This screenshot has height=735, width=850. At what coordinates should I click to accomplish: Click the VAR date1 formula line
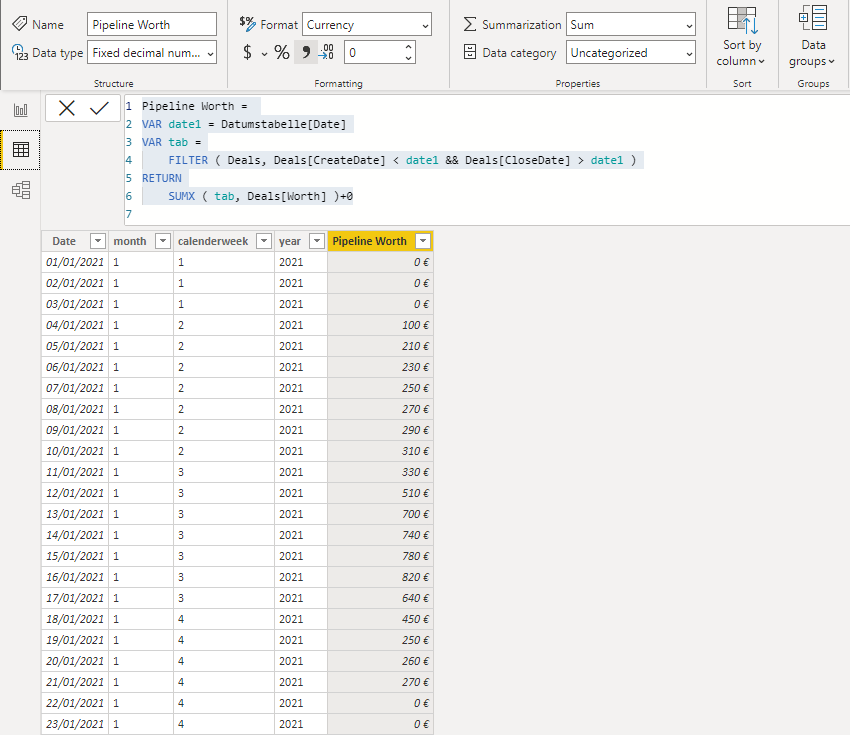click(x=244, y=124)
